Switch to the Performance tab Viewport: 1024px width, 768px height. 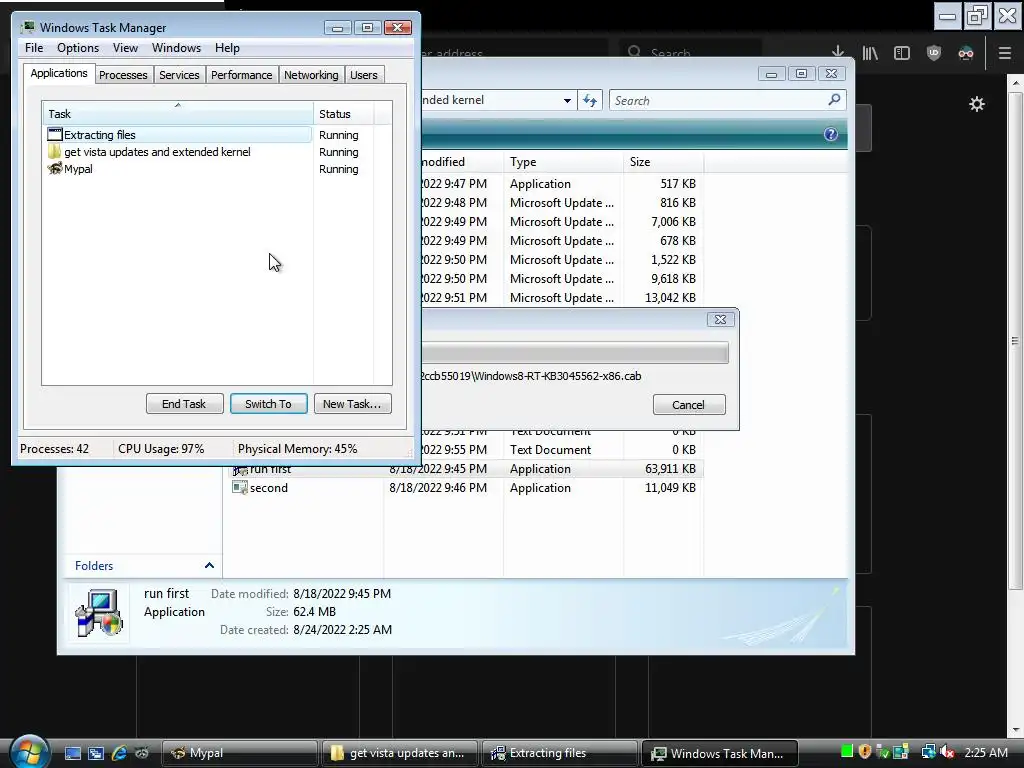coord(242,75)
